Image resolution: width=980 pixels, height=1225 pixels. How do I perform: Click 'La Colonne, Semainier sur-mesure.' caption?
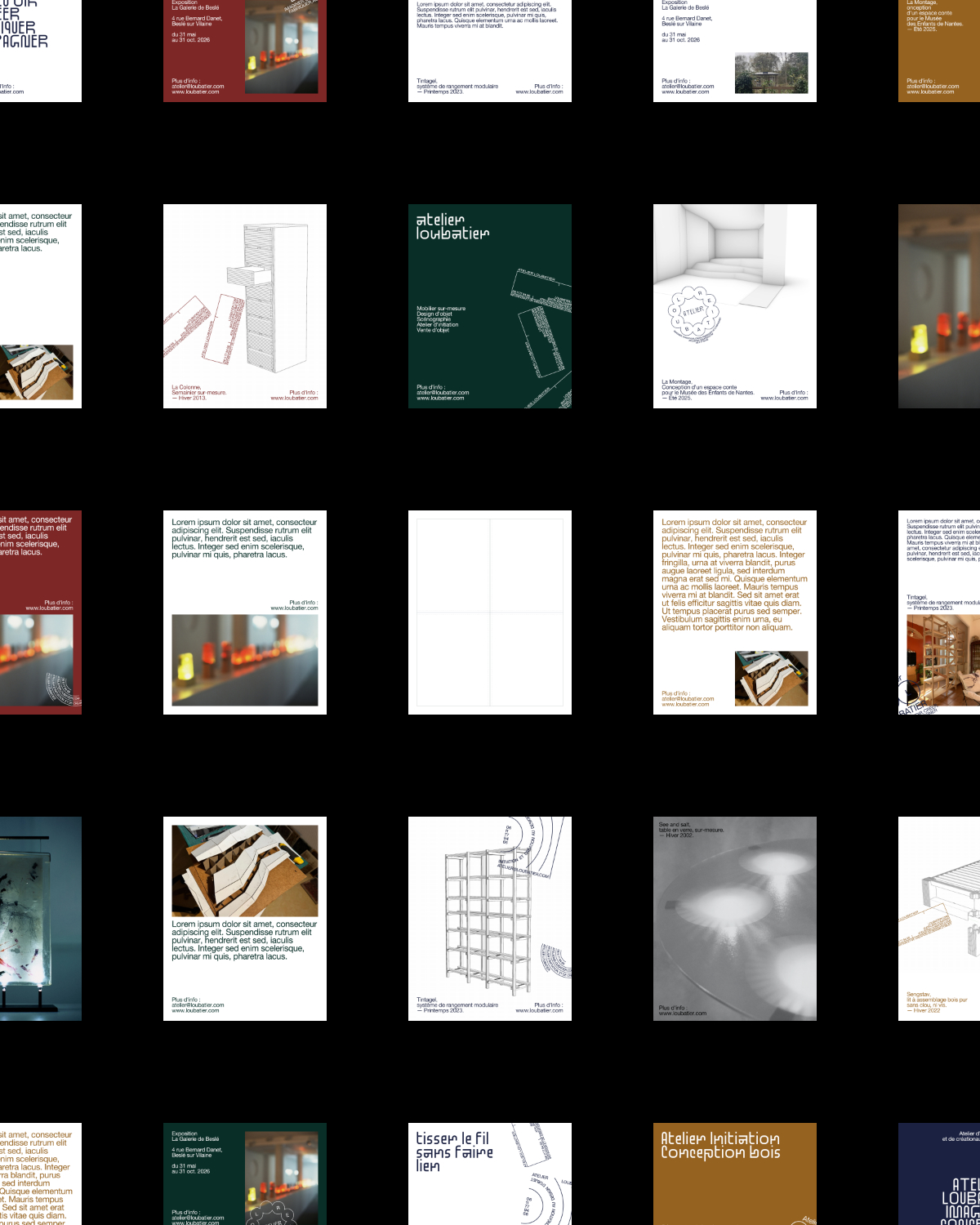[x=199, y=390]
